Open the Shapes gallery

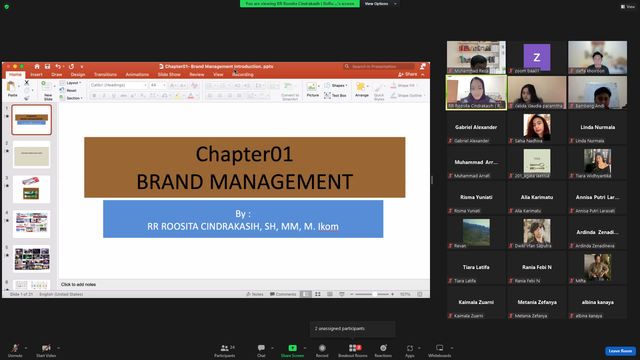[337, 85]
